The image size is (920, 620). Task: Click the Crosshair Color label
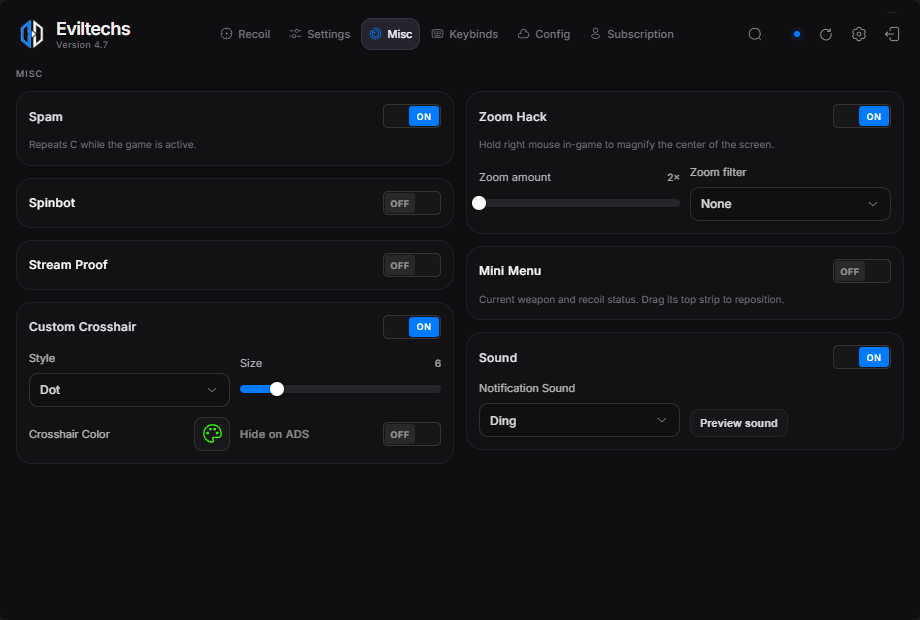(69, 434)
